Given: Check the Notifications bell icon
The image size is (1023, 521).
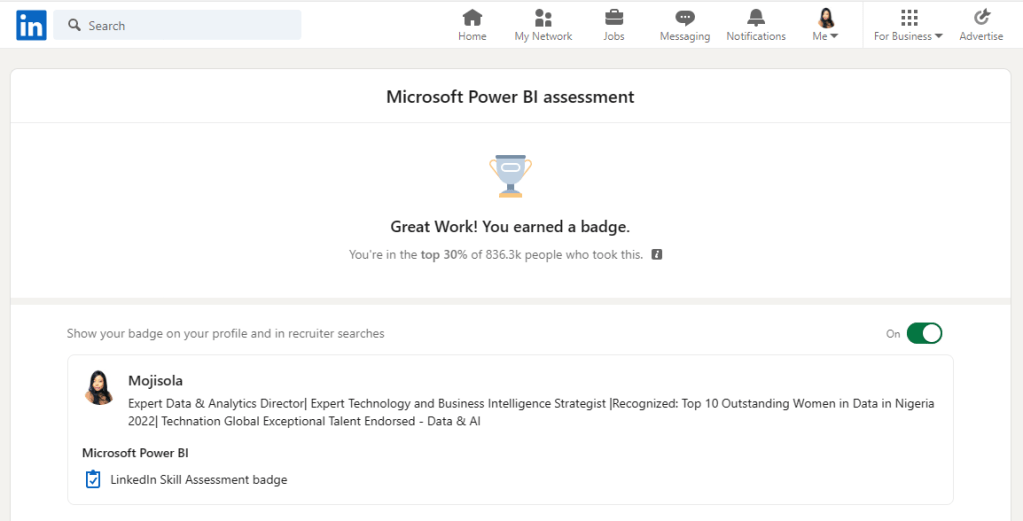Looking at the screenshot, I should pyautogui.click(x=756, y=18).
